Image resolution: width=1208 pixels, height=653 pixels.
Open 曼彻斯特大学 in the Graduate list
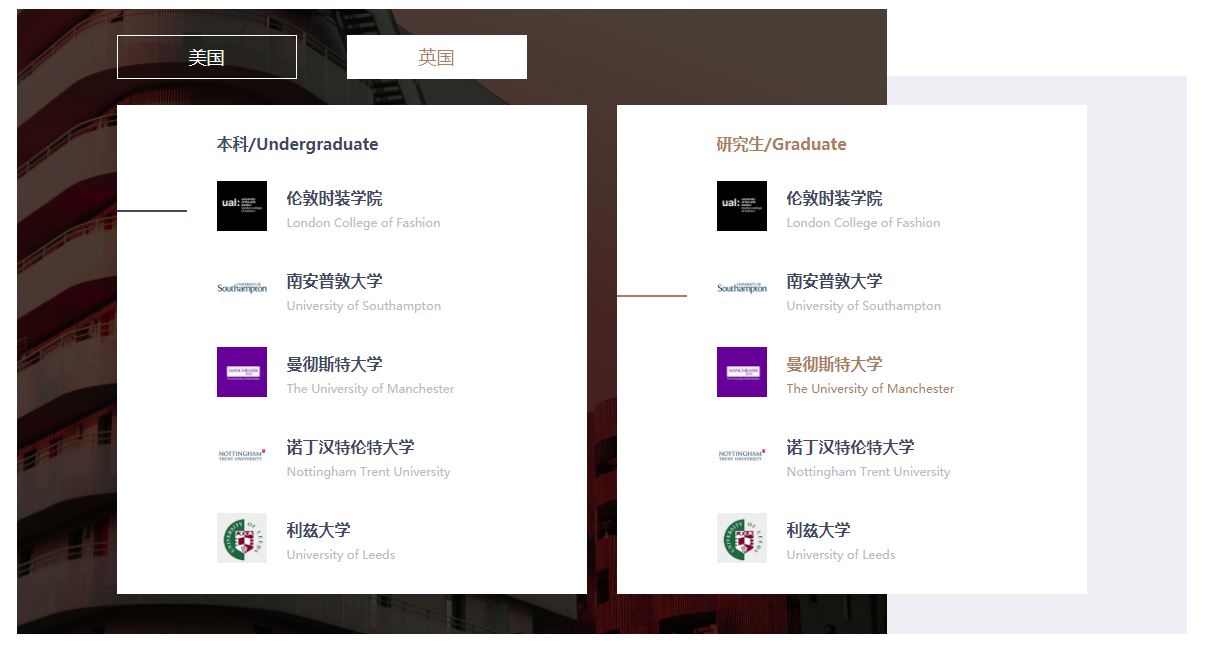coord(834,364)
